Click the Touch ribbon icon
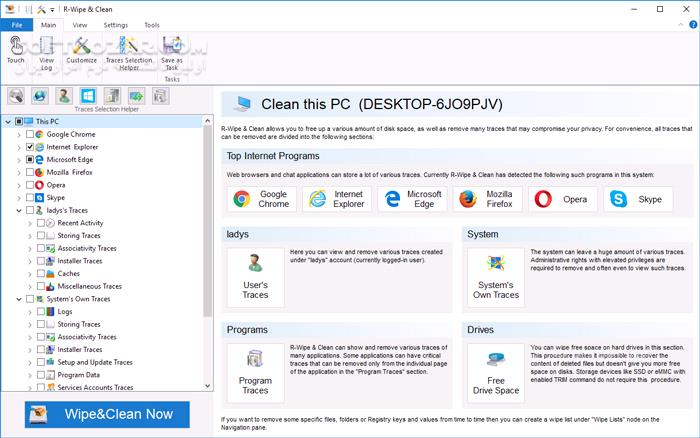The width and height of the screenshot is (700, 438). 15,50
